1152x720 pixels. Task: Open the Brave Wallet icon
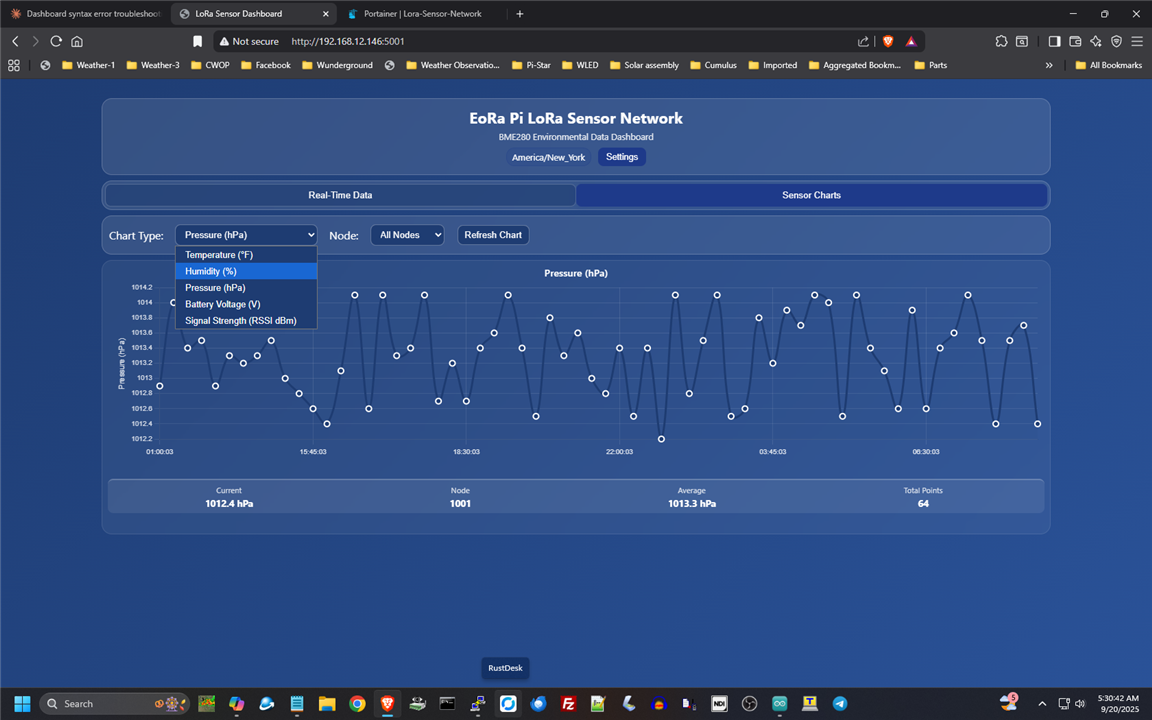pyautogui.click(x=1075, y=41)
